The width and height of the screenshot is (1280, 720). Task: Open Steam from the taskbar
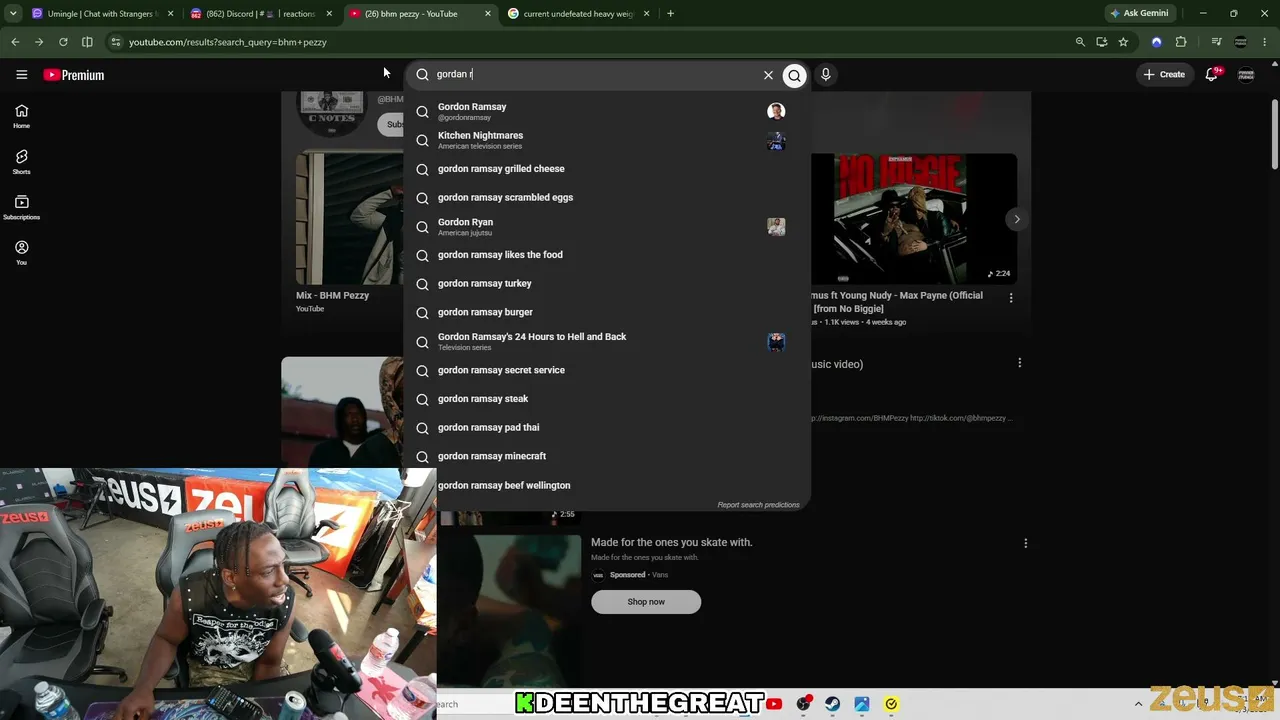(x=832, y=704)
